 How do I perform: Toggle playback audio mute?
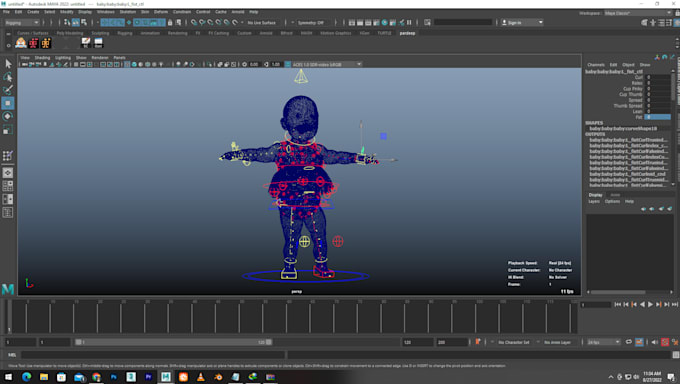pyautogui.click(x=654, y=342)
